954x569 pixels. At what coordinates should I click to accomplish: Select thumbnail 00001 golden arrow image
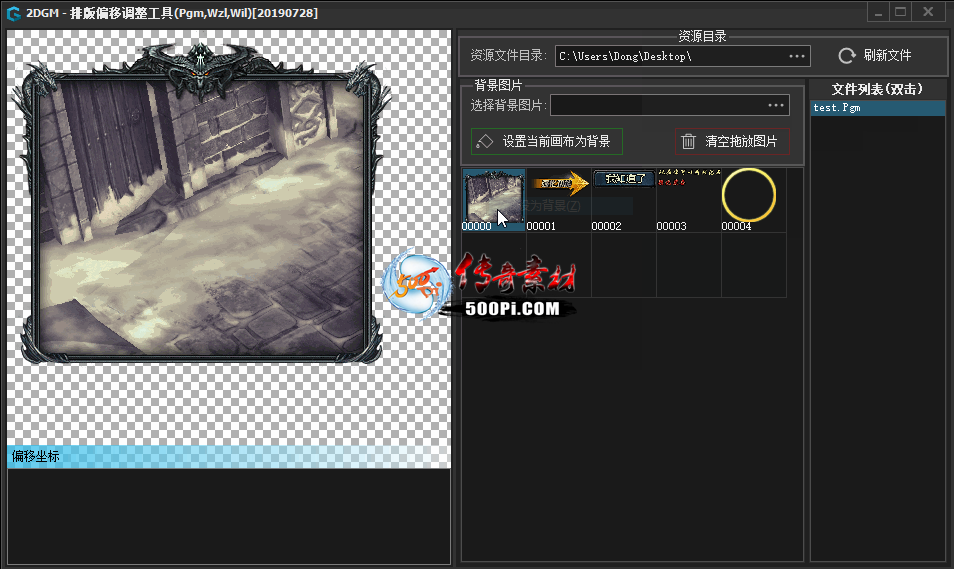click(559, 200)
